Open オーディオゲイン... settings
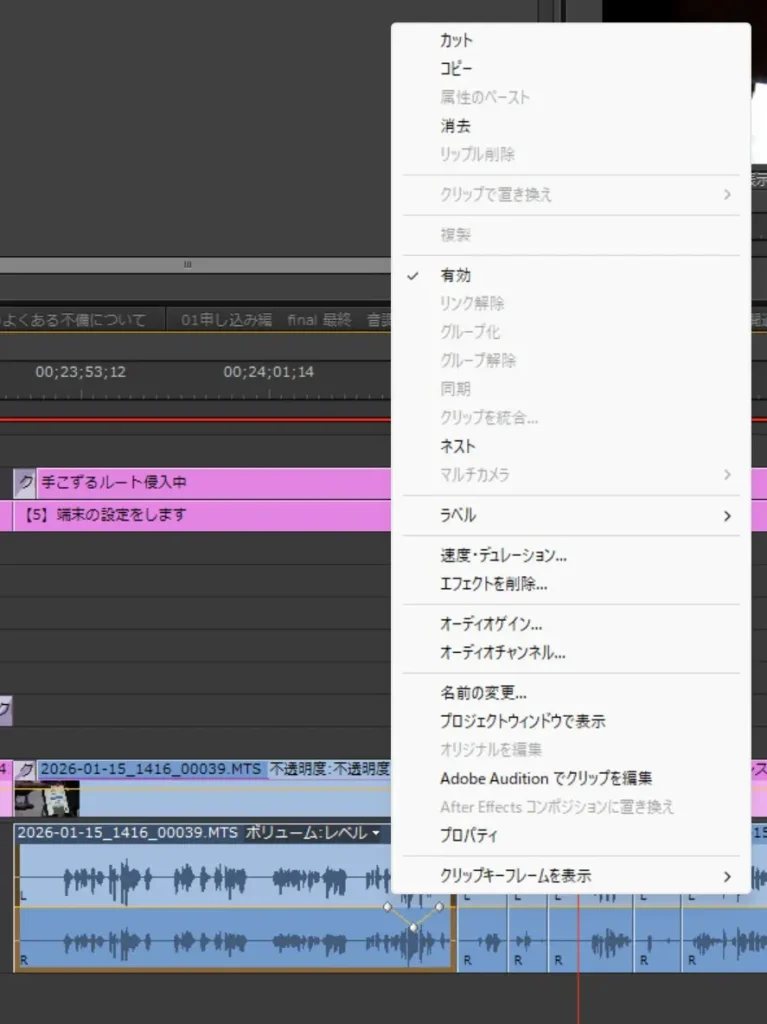The height and width of the screenshot is (1024, 767). pyautogui.click(x=491, y=624)
